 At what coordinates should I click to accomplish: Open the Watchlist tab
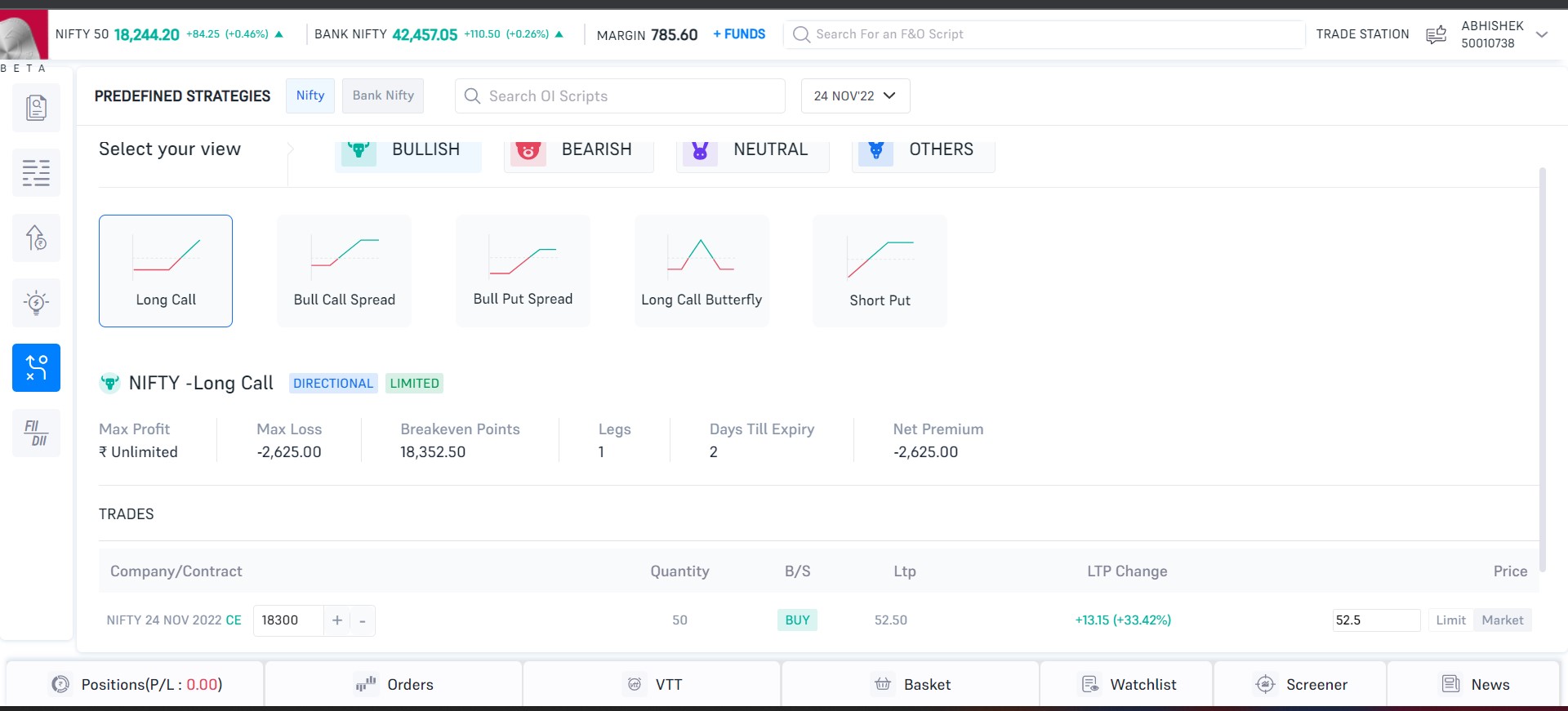click(1126, 684)
